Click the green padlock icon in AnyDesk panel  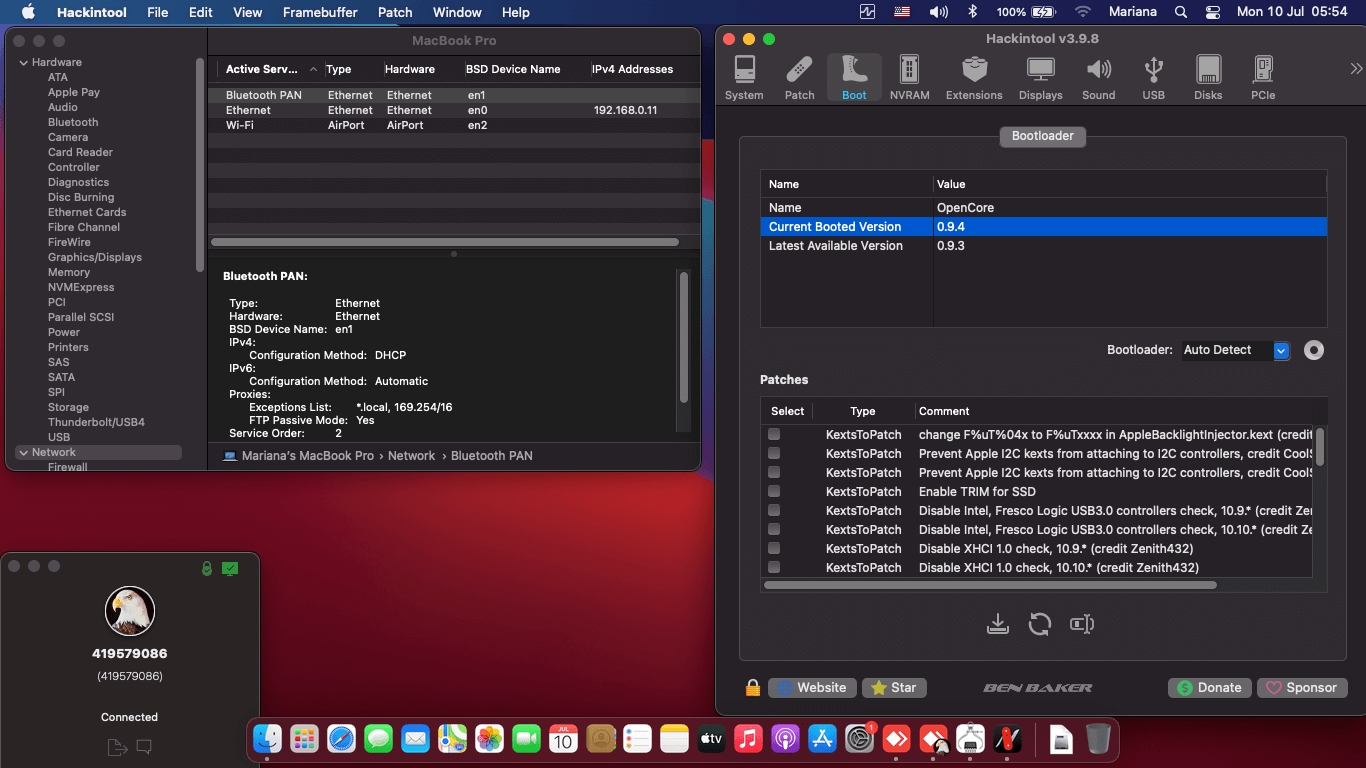206,568
